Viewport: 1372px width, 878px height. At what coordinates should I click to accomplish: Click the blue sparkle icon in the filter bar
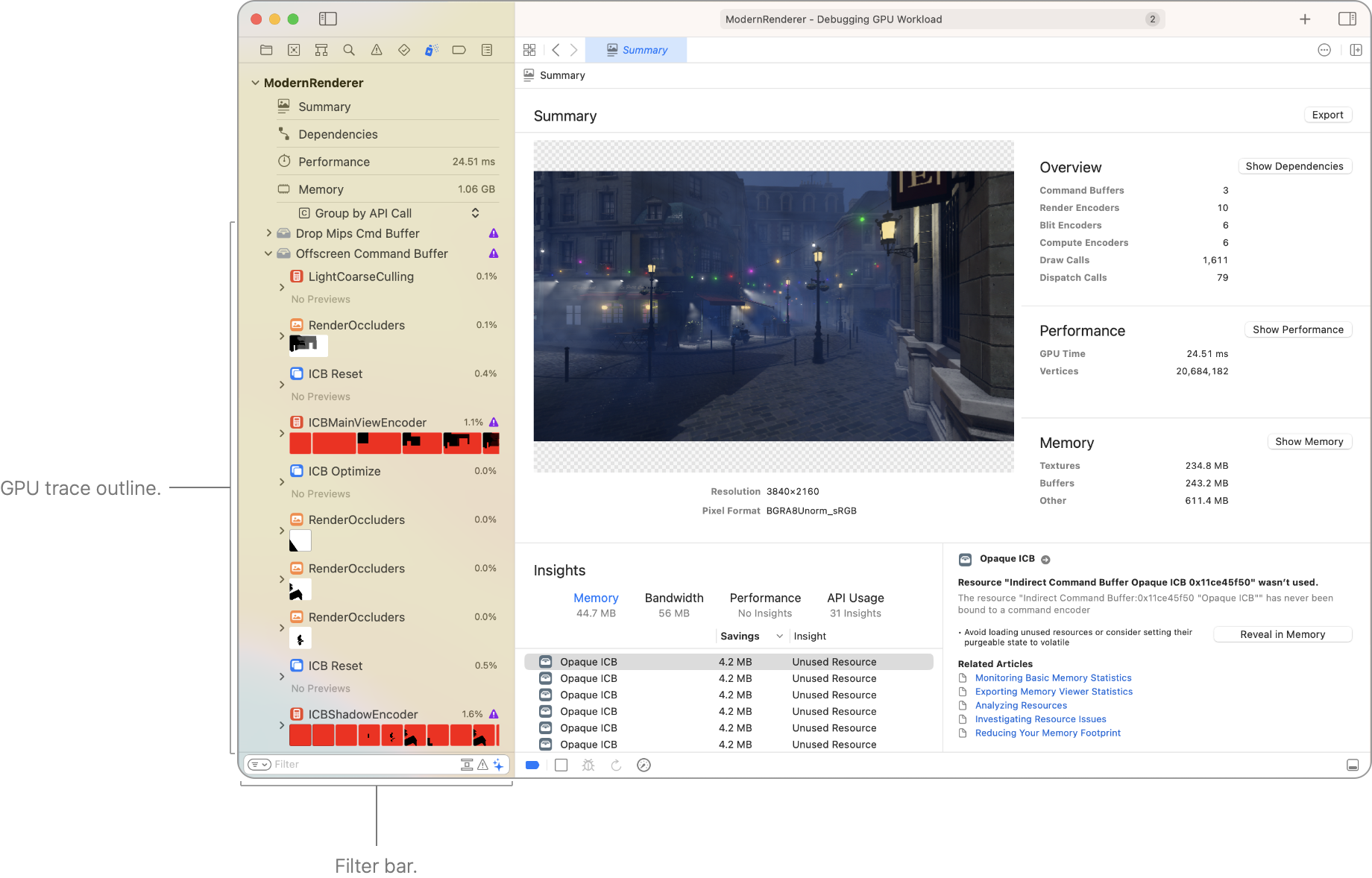click(x=498, y=764)
